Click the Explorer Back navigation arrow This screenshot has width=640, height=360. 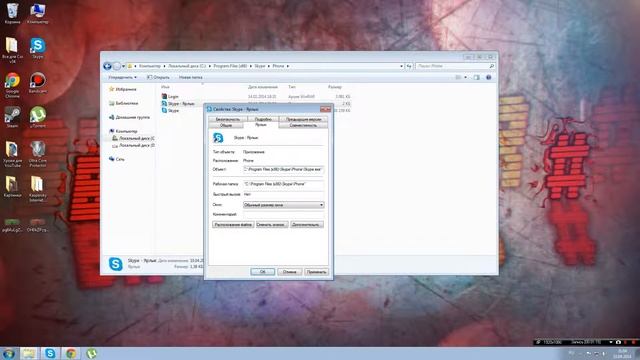click(107, 66)
